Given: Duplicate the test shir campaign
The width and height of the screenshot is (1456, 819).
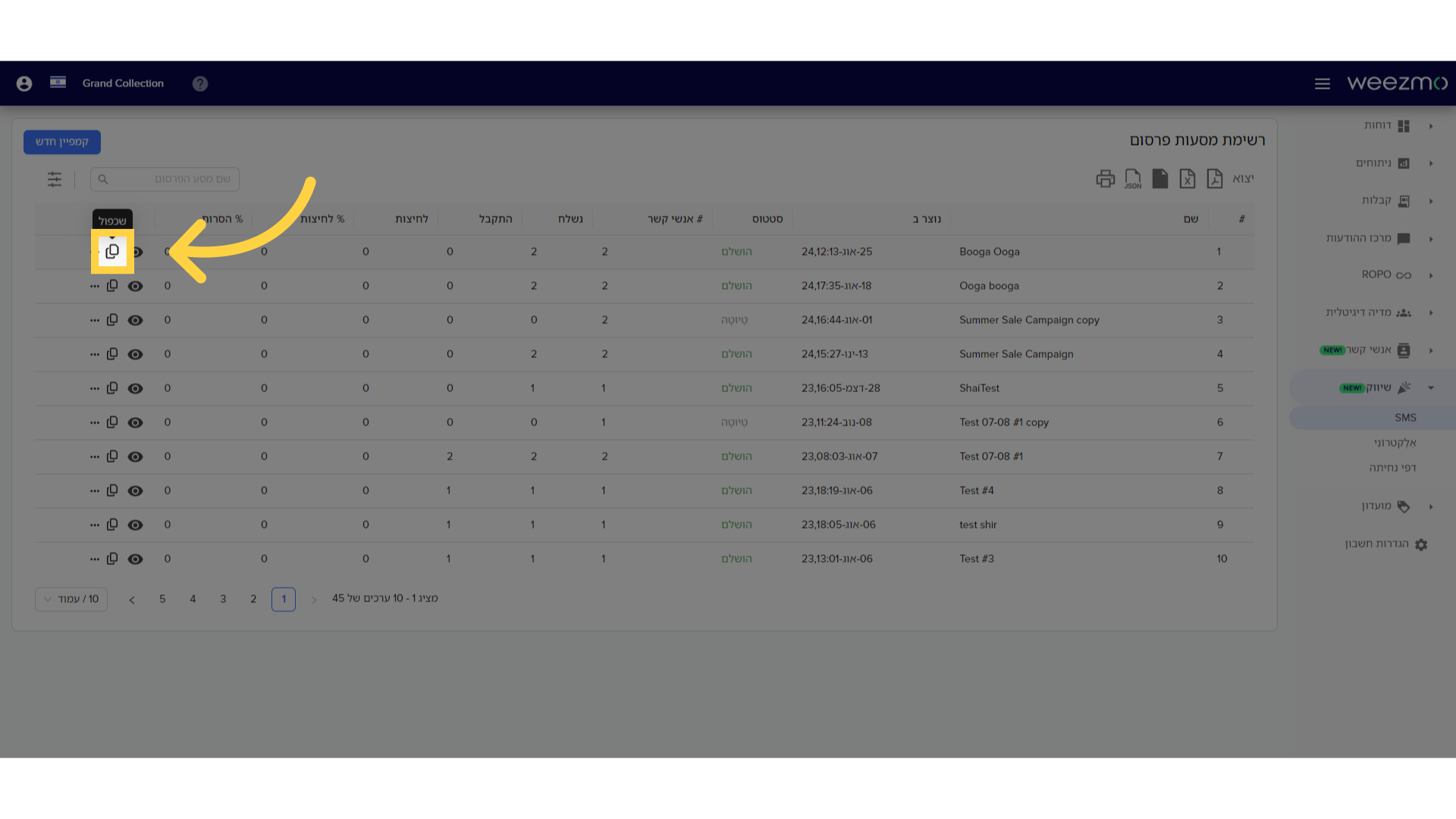Looking at the screenshot, I should pos(112,525).
